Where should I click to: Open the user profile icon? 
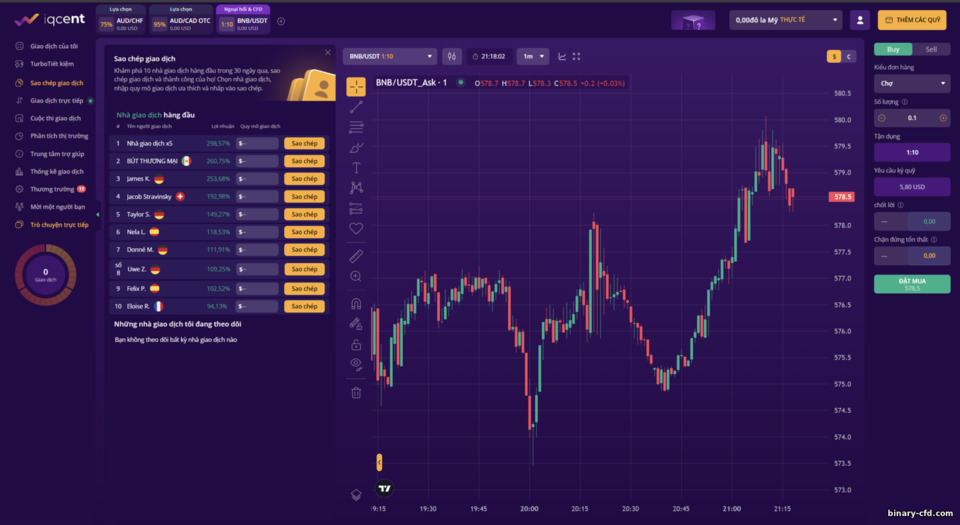click(x=860, y=20)
